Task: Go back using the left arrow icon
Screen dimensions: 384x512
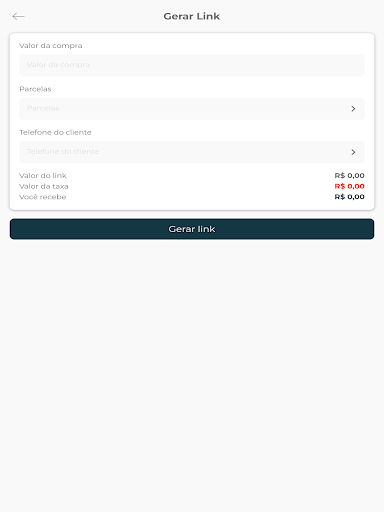Action: click(18, 16)
